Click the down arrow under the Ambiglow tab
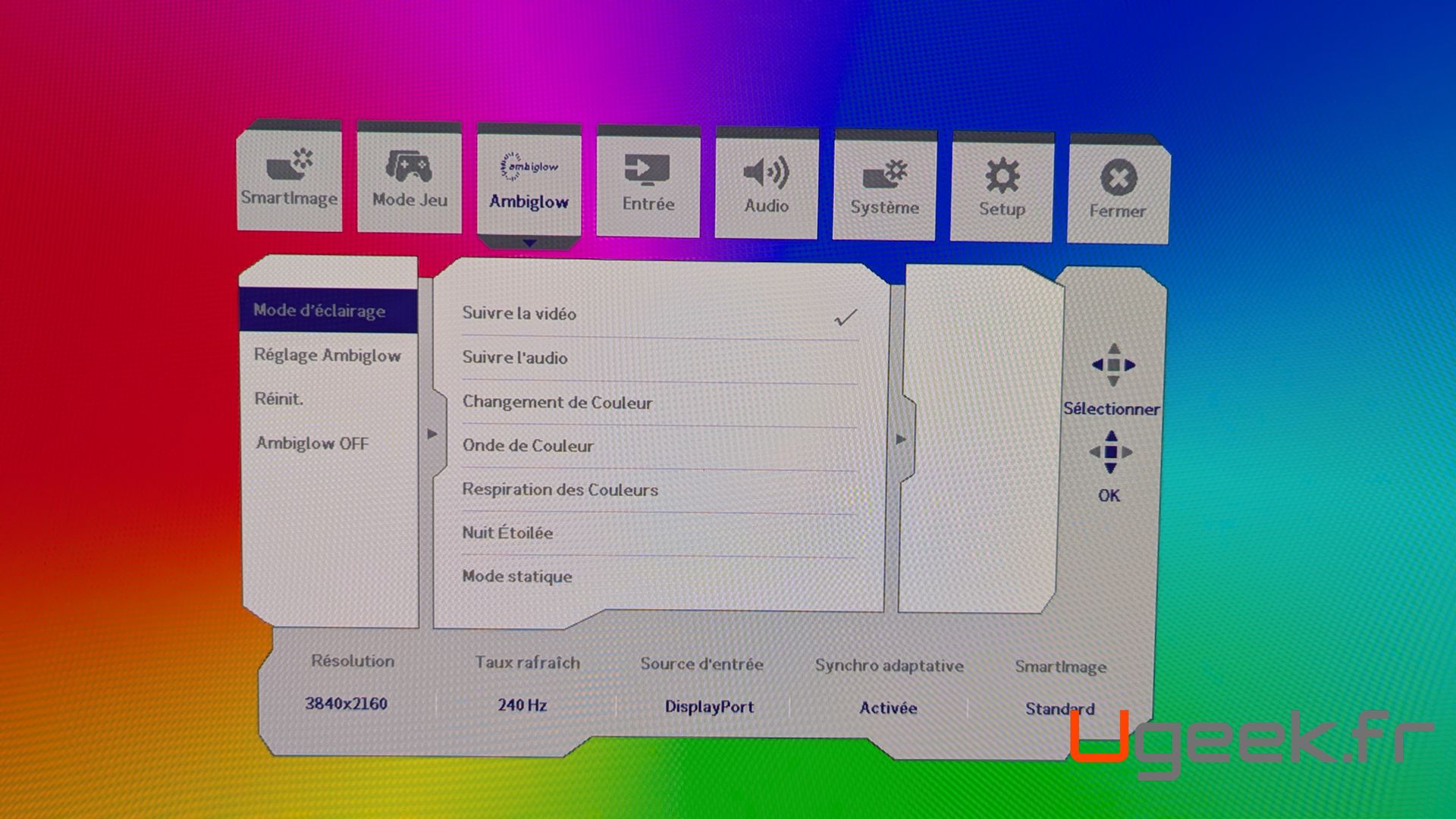1456x819 pixels. tap(529, 243)
